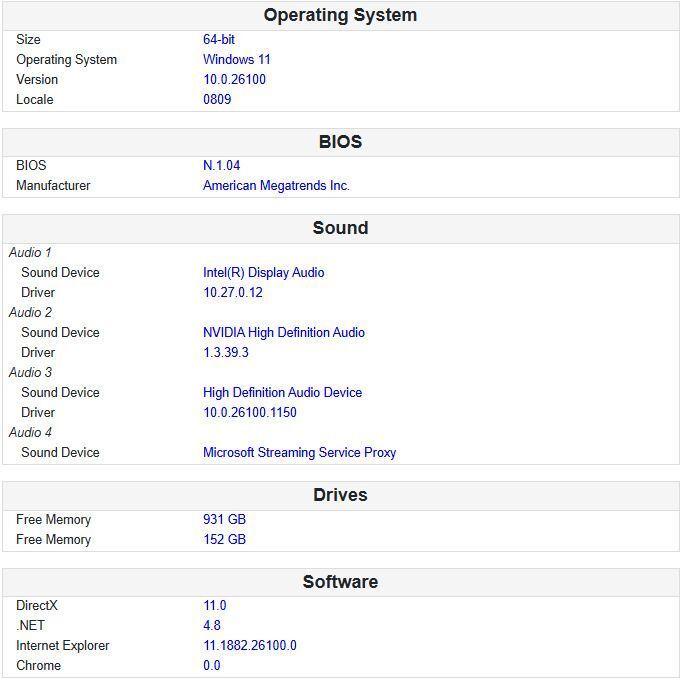Screen dimensions: 682x679
Task: Select the "BIOS" row label beside N.1.04
Action: 31,166
